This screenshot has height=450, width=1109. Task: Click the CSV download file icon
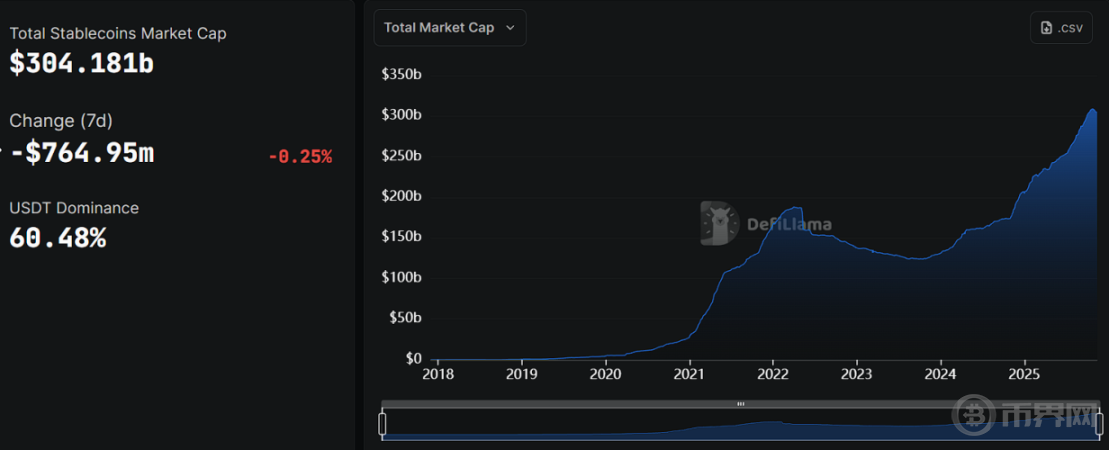click(x=1046, y=28)
